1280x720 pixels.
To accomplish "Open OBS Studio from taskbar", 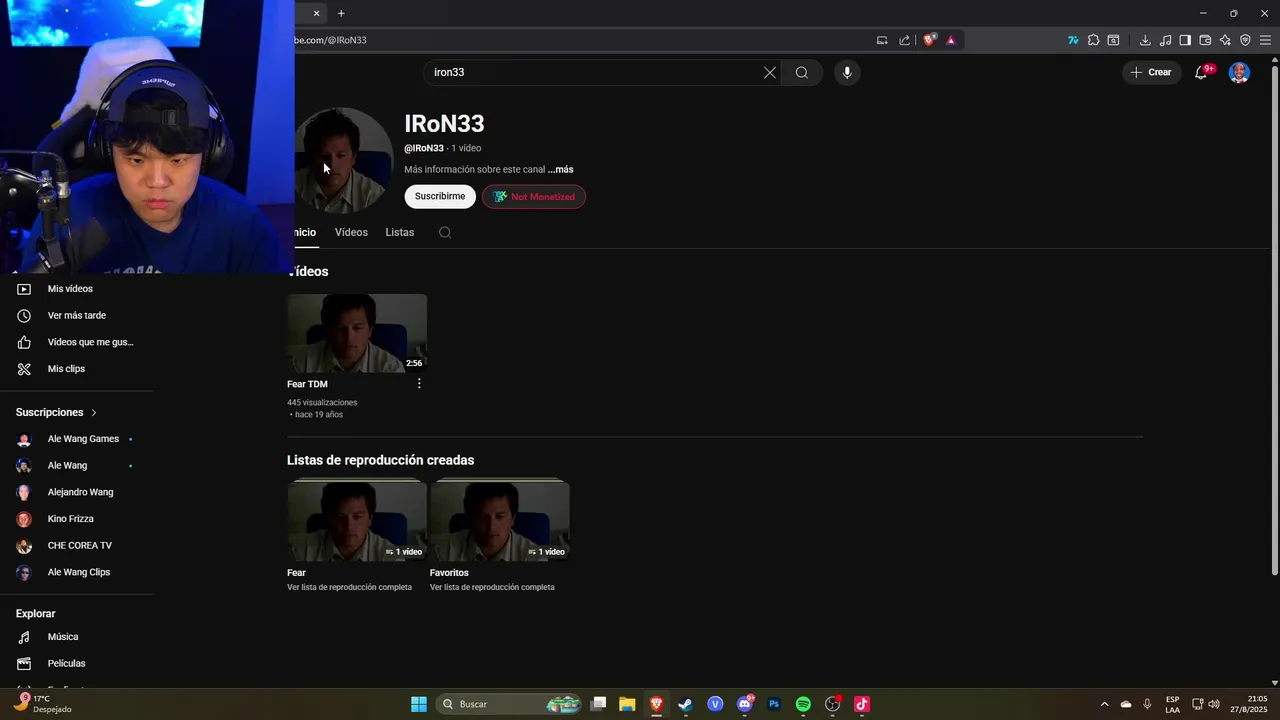I will (x=832, y=704).
